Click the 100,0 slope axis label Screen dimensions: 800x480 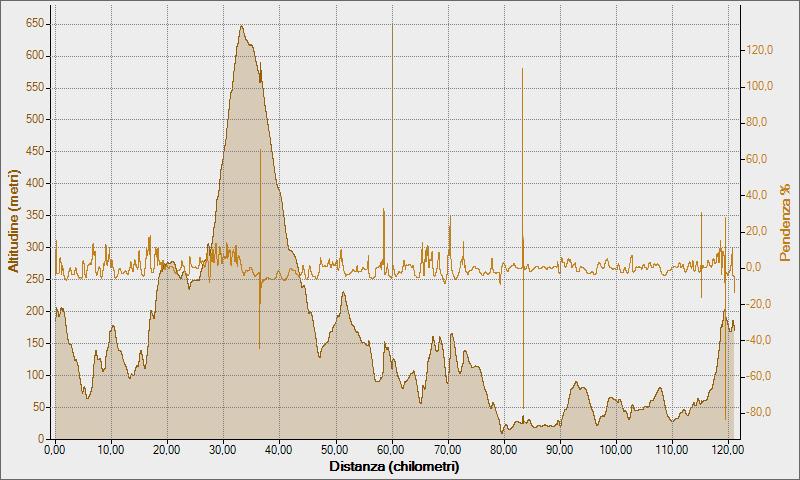[760, 86]
